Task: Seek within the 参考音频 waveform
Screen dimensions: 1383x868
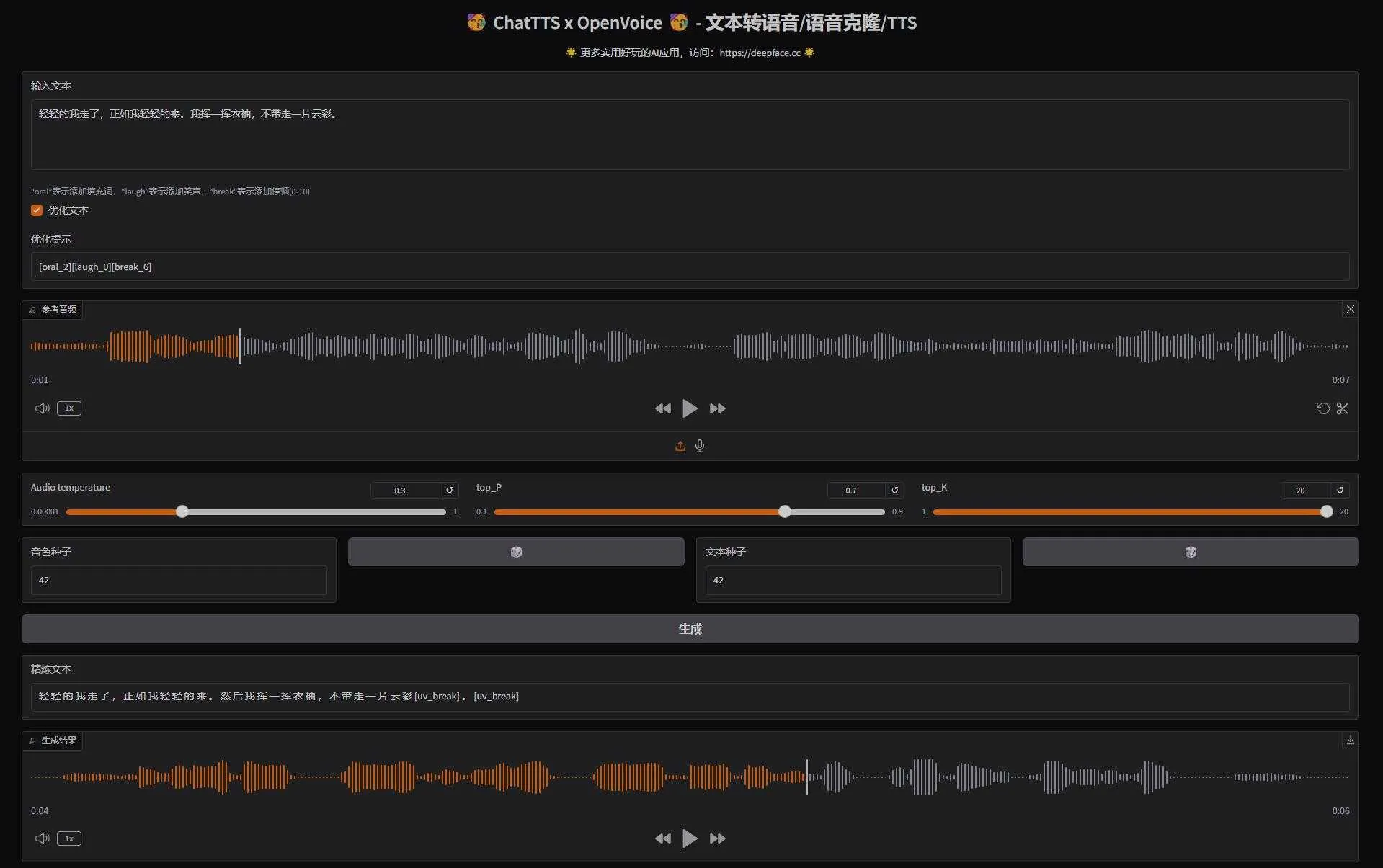Action: [690, 346]
